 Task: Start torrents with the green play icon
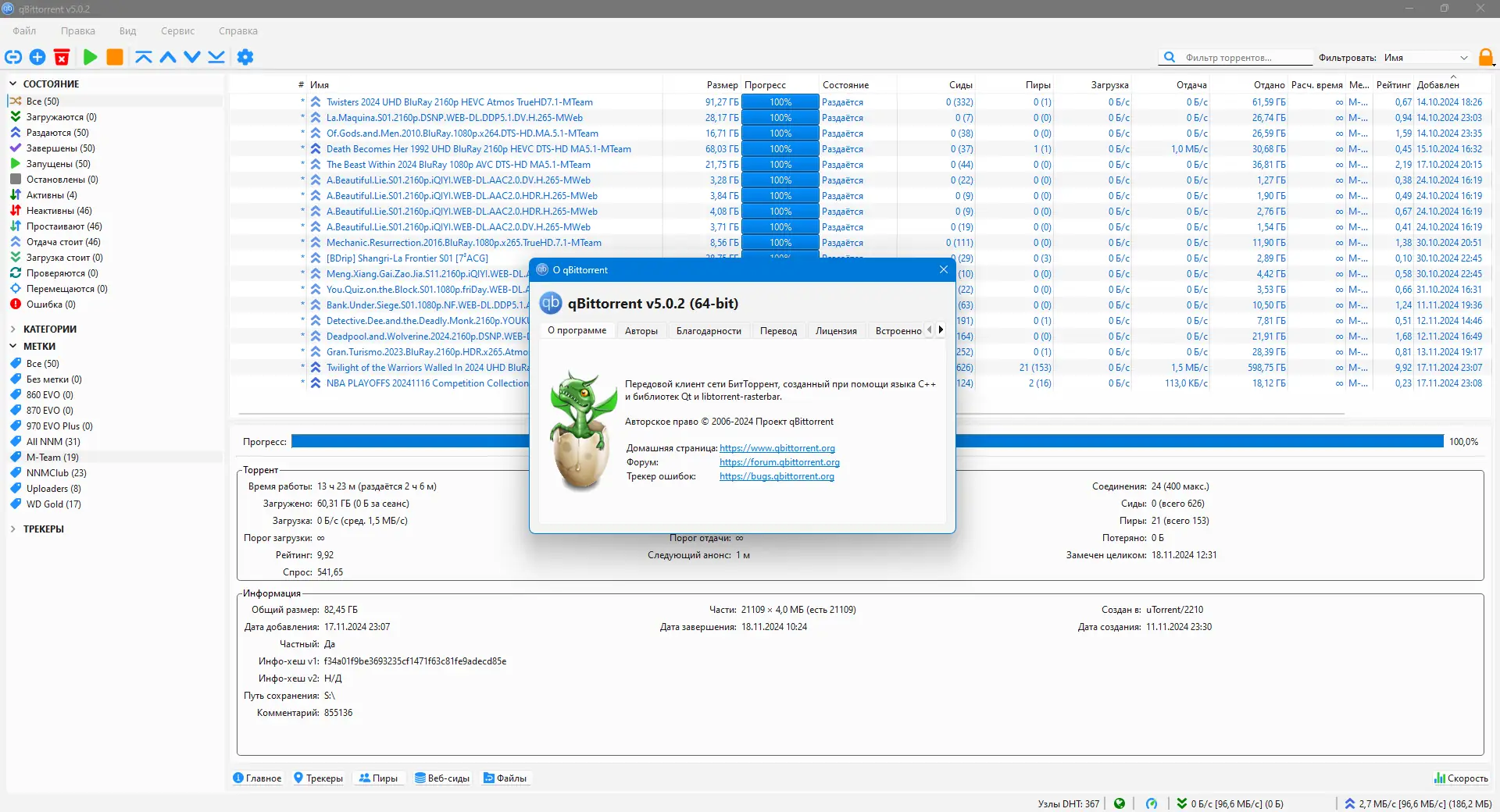(91, 57)
